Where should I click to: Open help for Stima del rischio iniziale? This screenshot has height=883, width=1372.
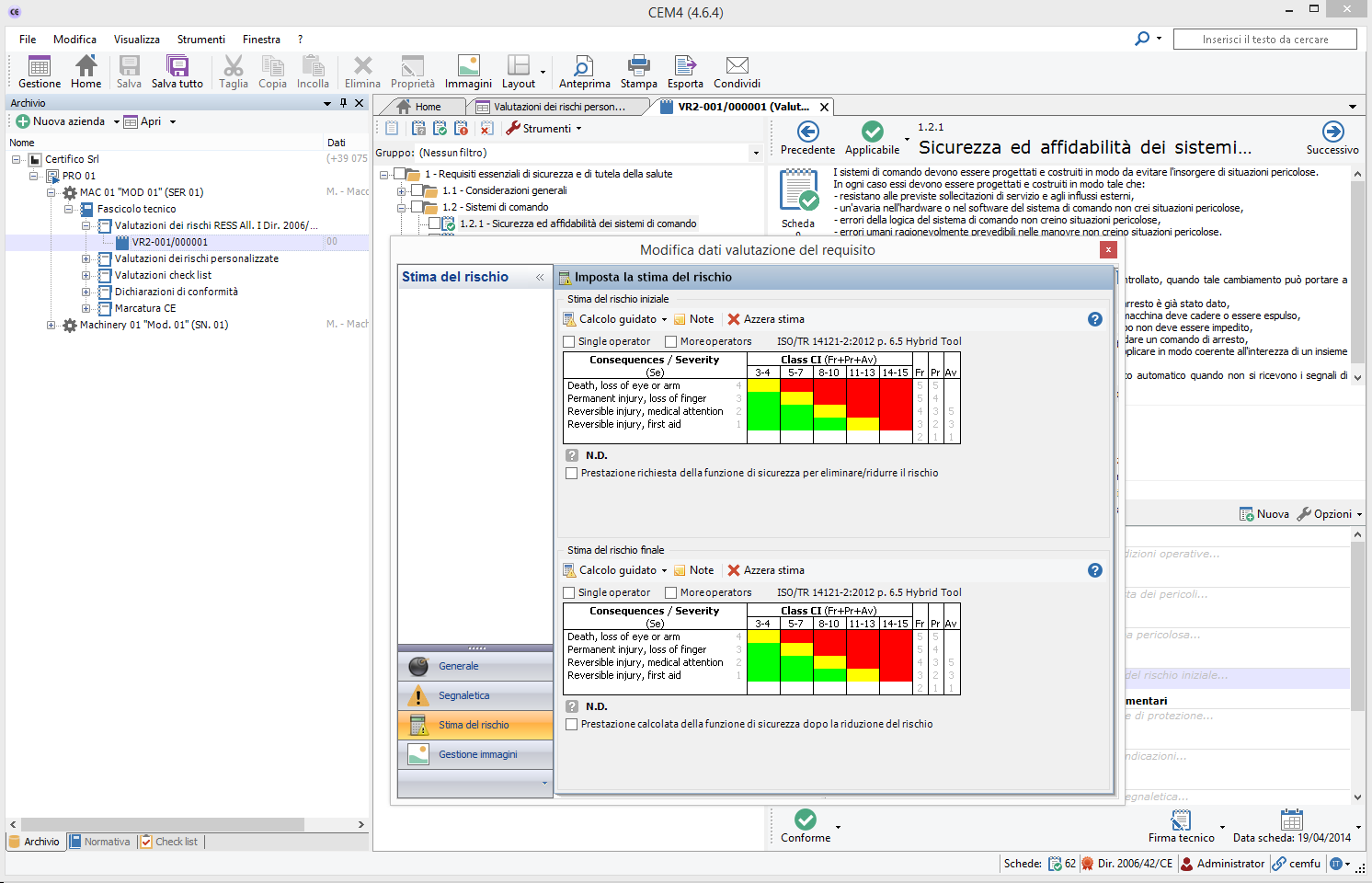point(1094,319)
